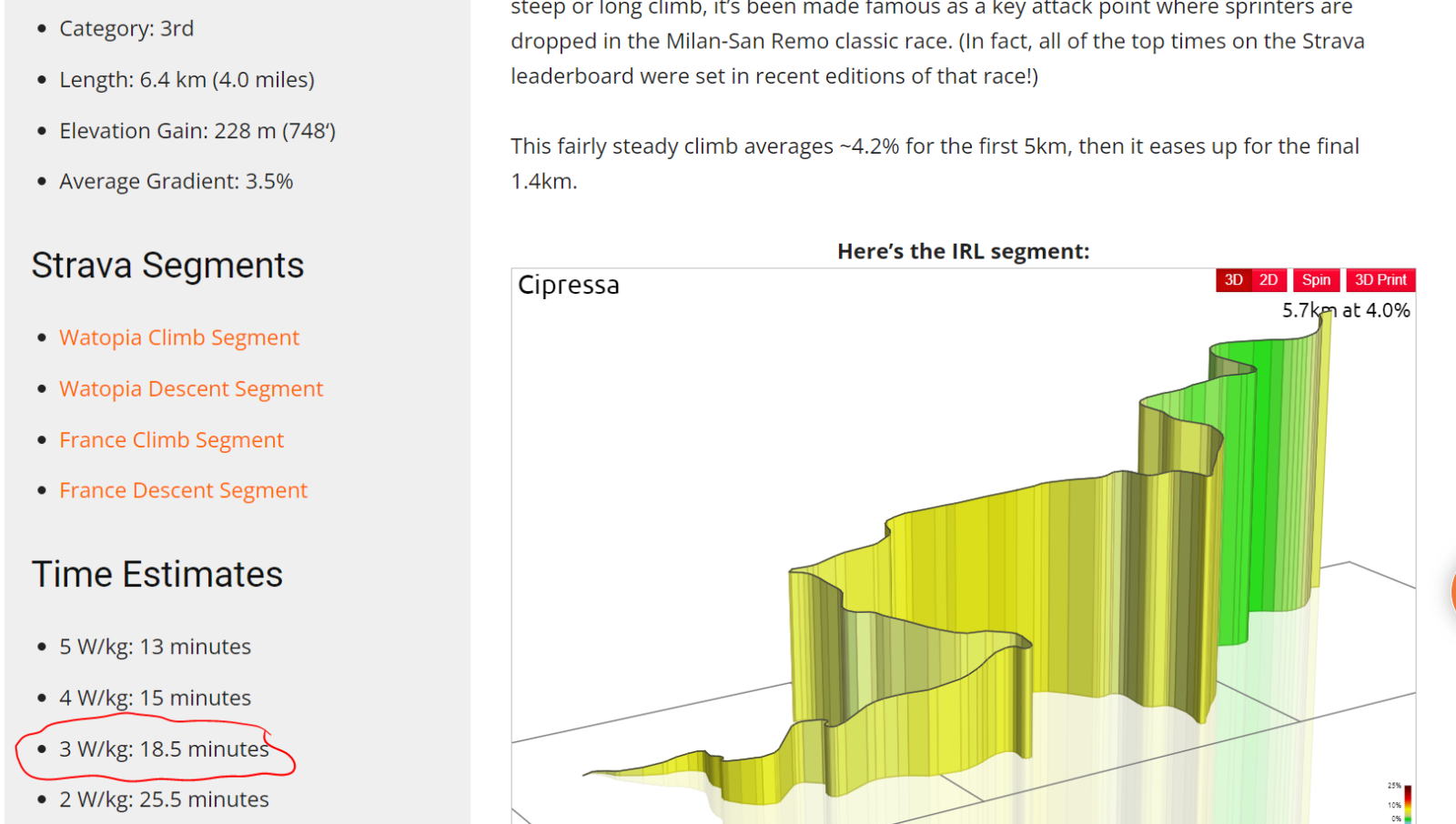Click the Strava Segments heading
The height and width of the screenshot is (824, 1456).
[x=167, y=266]
